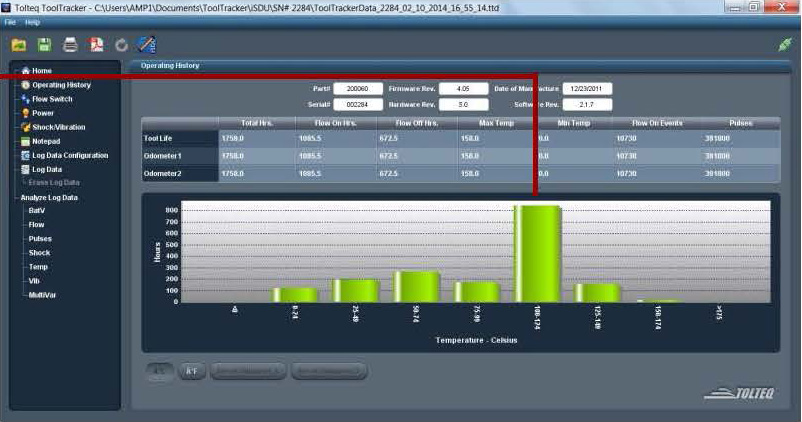Open the File menu
This screenshot has height=422, width=802.
point(10,22)
